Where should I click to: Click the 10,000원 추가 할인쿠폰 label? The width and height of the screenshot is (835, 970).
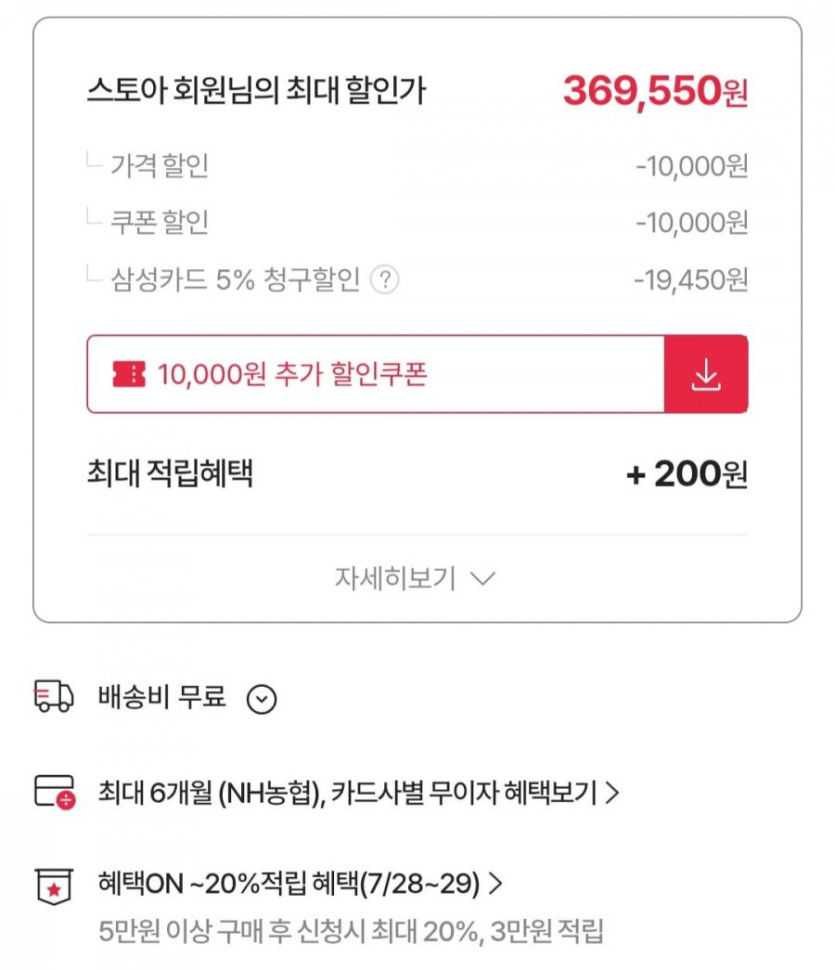tap(292, 375)
